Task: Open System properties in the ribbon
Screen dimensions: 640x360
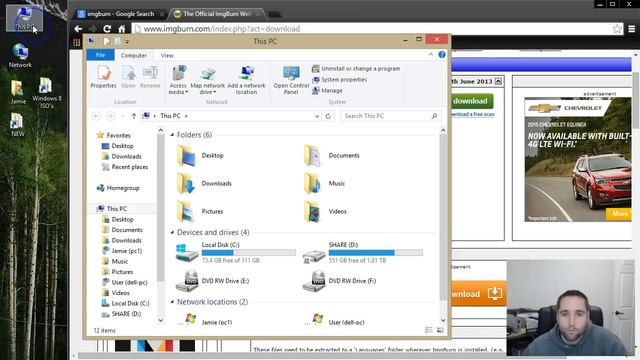Action: click(340, 80)
